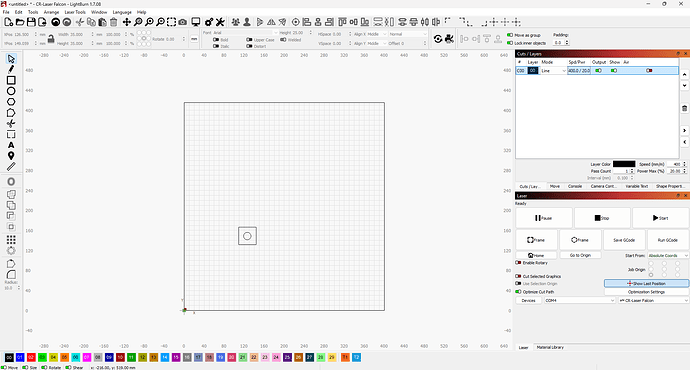Delete the layer with the Cuts panel trash icon
690x370 pixels.
[684, 108]
